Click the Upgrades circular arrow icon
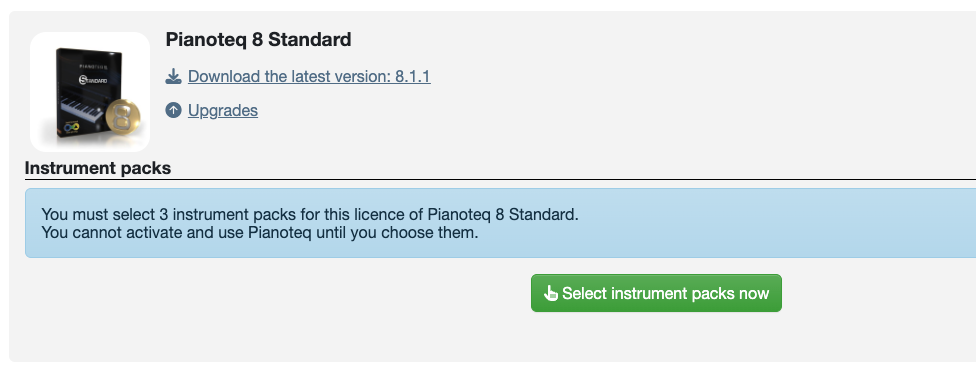The image size is (976, 373). tap(173, 110)
